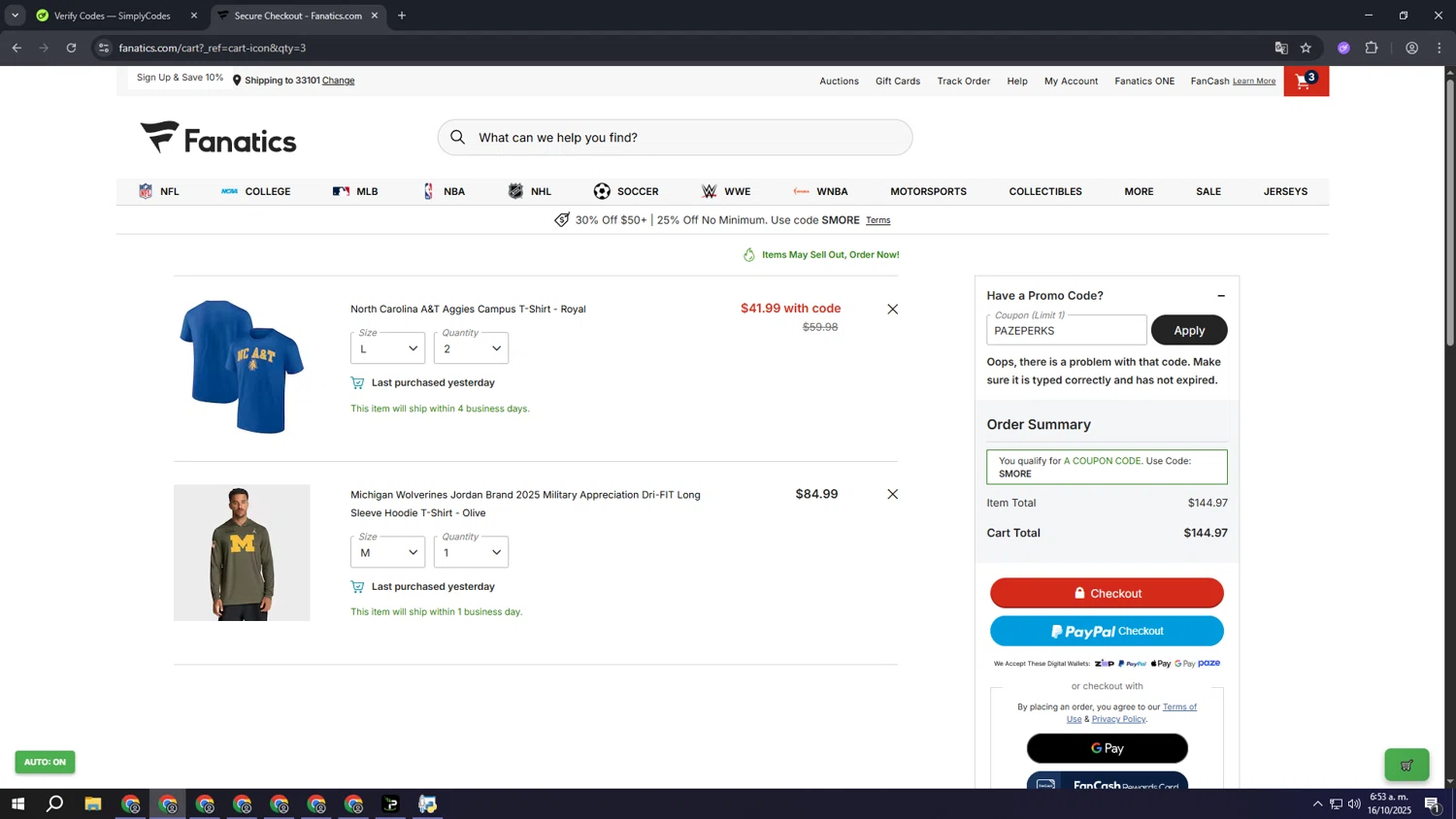Open the WNBA category menu
This screenshot has width=1456, height=819.
(821, 192)
